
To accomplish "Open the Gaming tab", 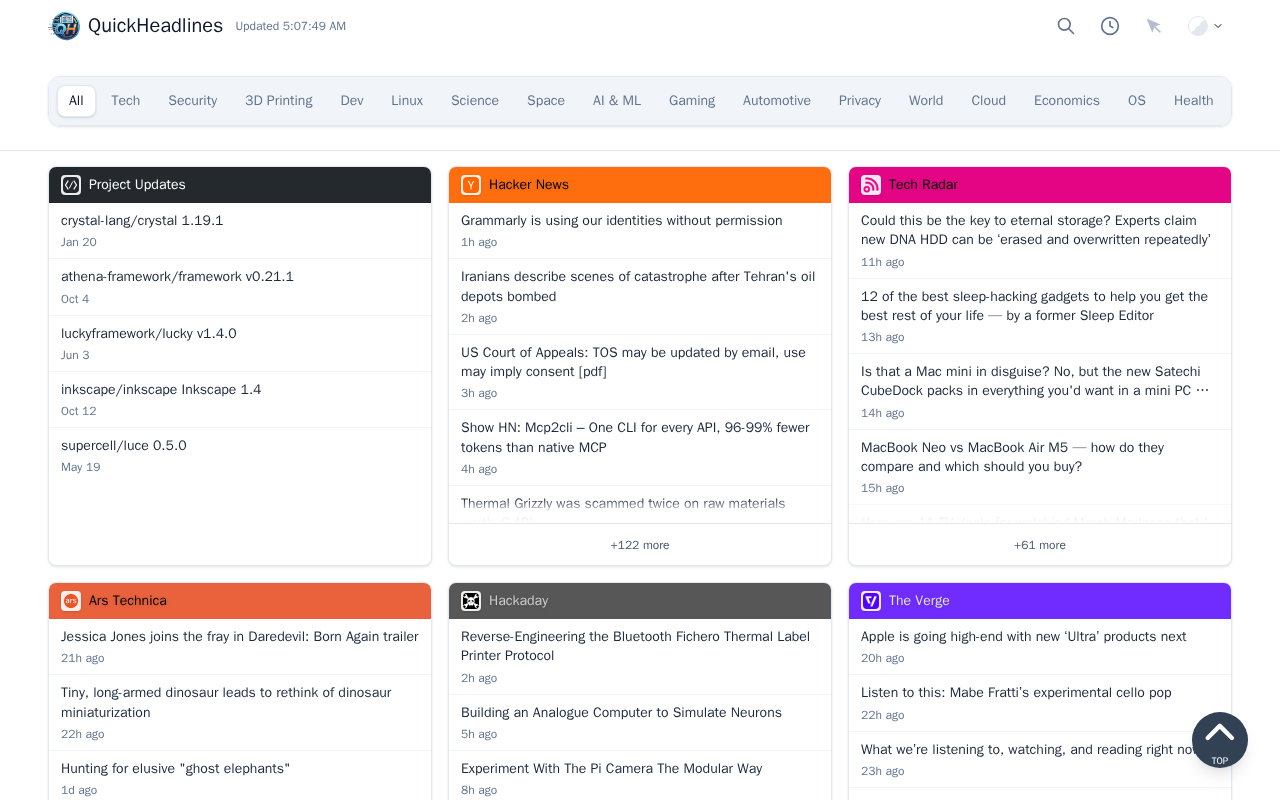I will point(692,101).
